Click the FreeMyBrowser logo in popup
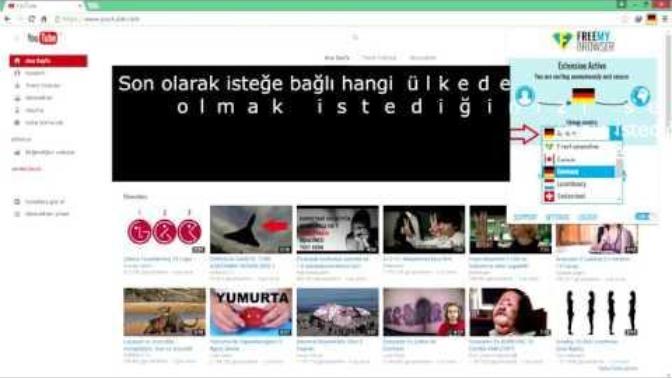This screenshot has height=378, width=672. (583, 42)
